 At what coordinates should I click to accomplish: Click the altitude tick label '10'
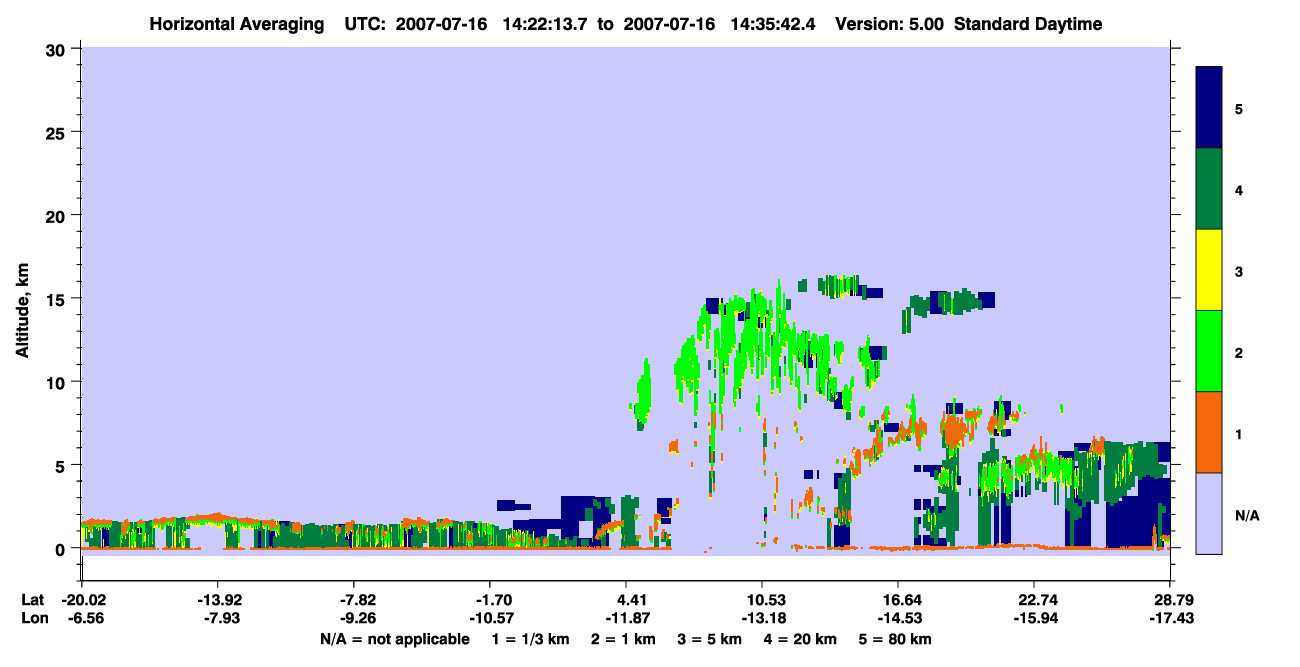coord(58,382)
